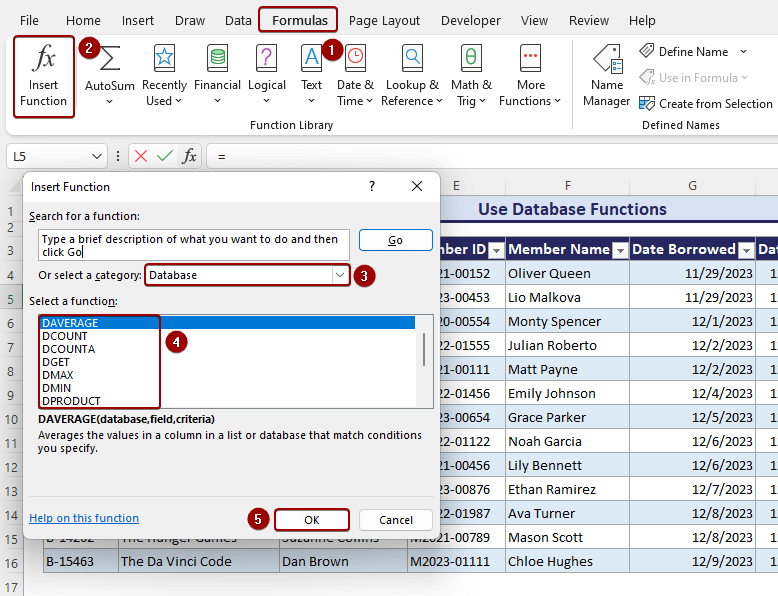Viewport: 778px width, 596px height.
Task: Open Recently Used functions list
Action: [x=164, y=76]
